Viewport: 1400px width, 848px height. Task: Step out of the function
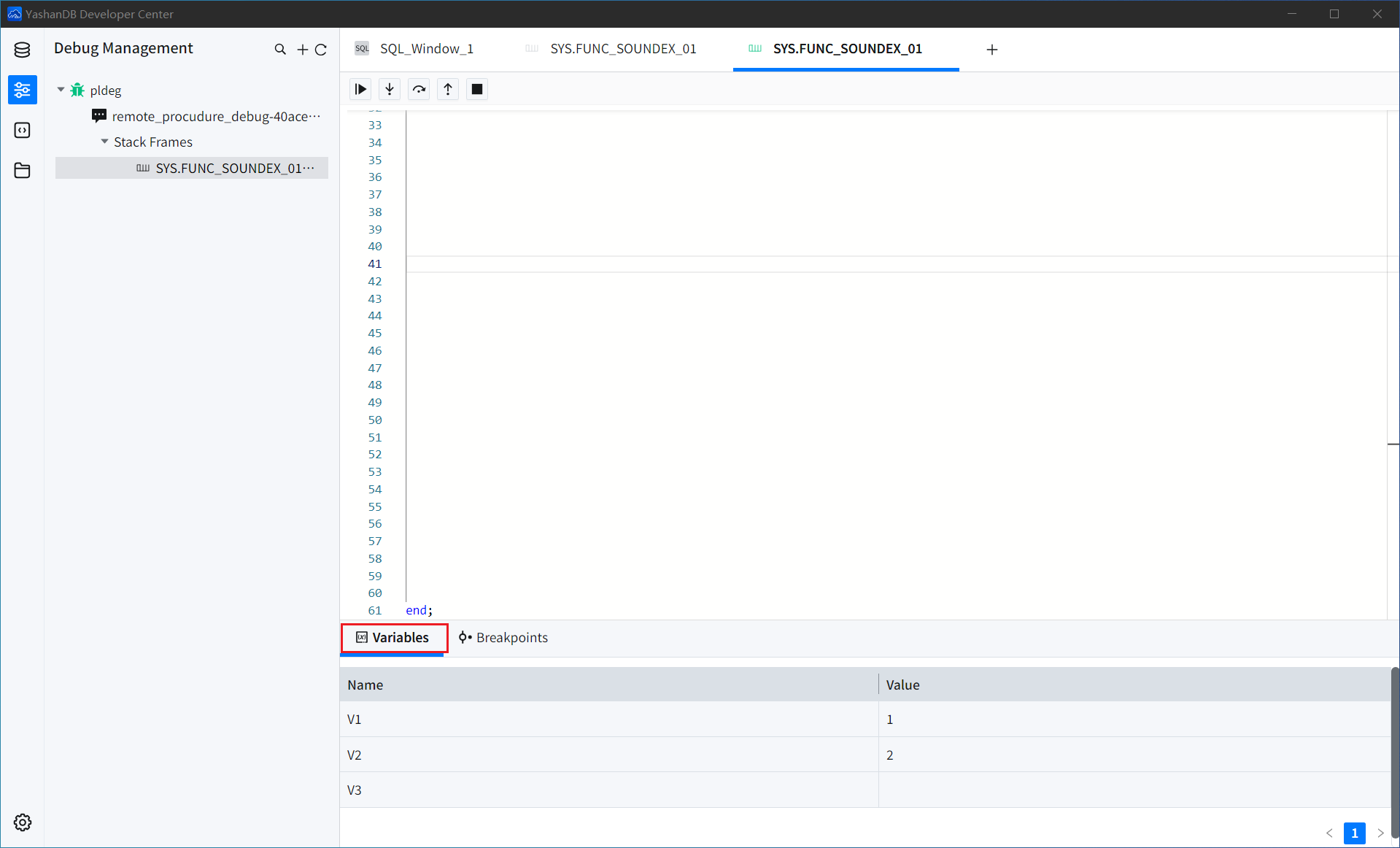click(x=448, y=89)
